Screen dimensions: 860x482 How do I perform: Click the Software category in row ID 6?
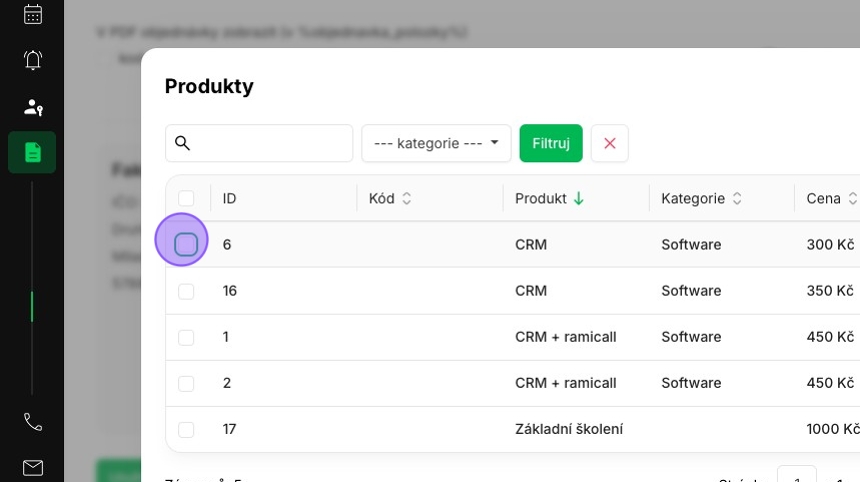[x=691, y=245]
